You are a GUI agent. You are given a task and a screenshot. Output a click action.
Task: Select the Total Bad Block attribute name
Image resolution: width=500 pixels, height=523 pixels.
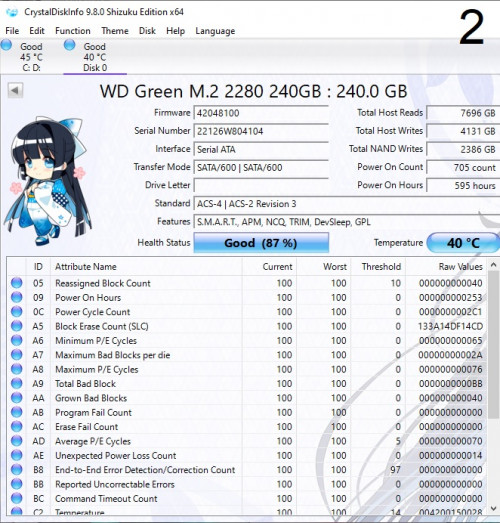click(x=85, y=384)
